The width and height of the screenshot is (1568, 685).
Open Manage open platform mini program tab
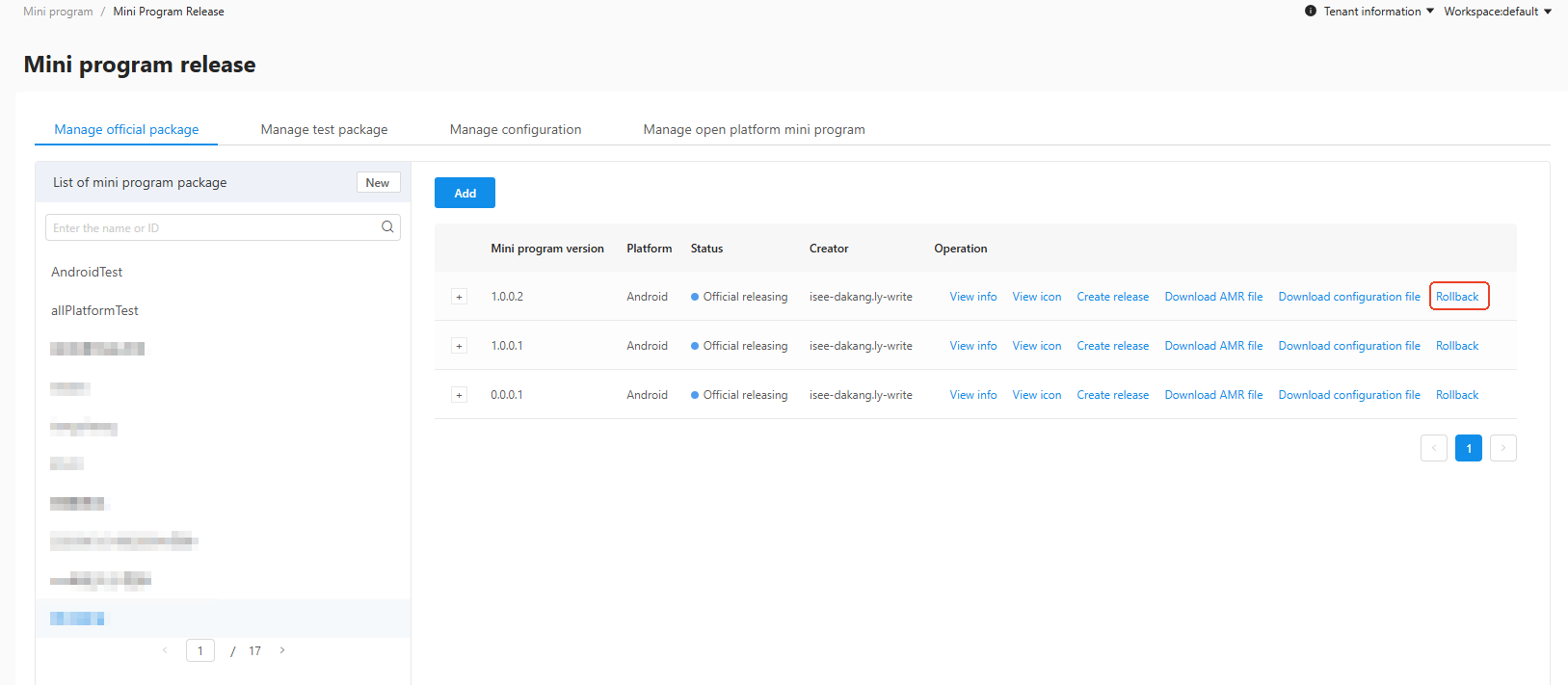click(x=754, y=129)
